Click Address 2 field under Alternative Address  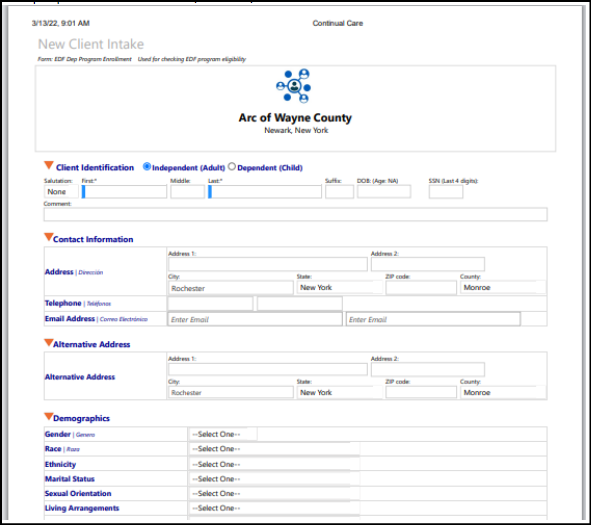tap(428, 369)
